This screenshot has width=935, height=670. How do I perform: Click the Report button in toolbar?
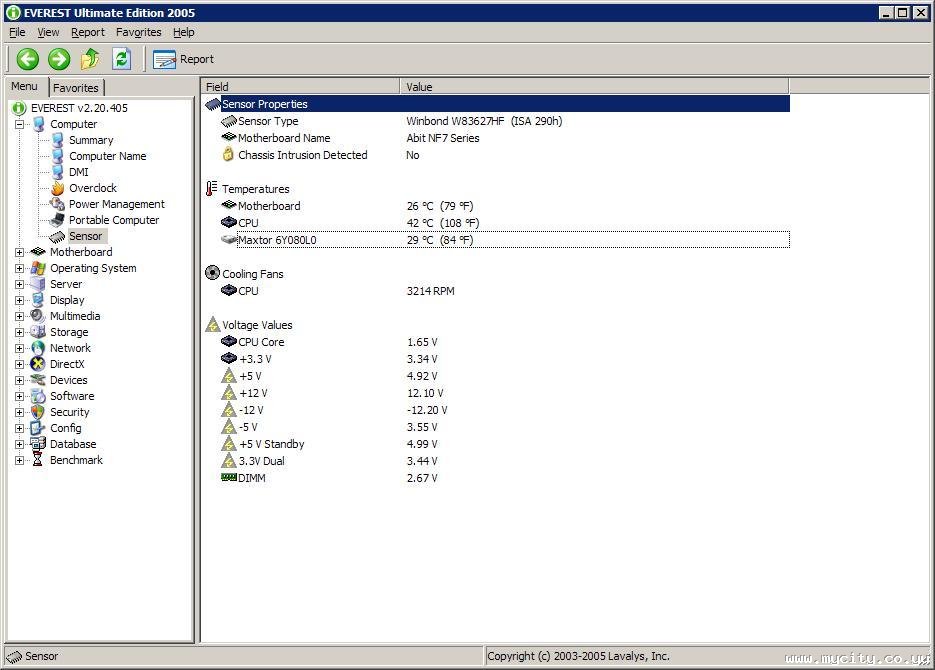(184, 59)
